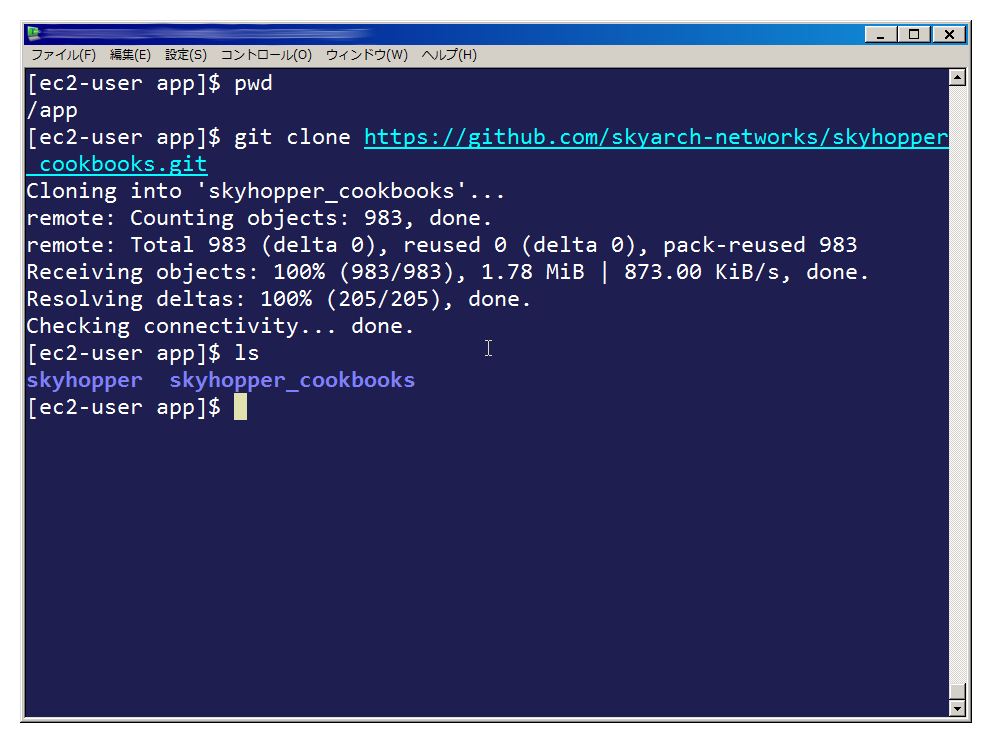Click the '/app' output line
This screenshot has height=743, width=992.
tap(52, 111)
